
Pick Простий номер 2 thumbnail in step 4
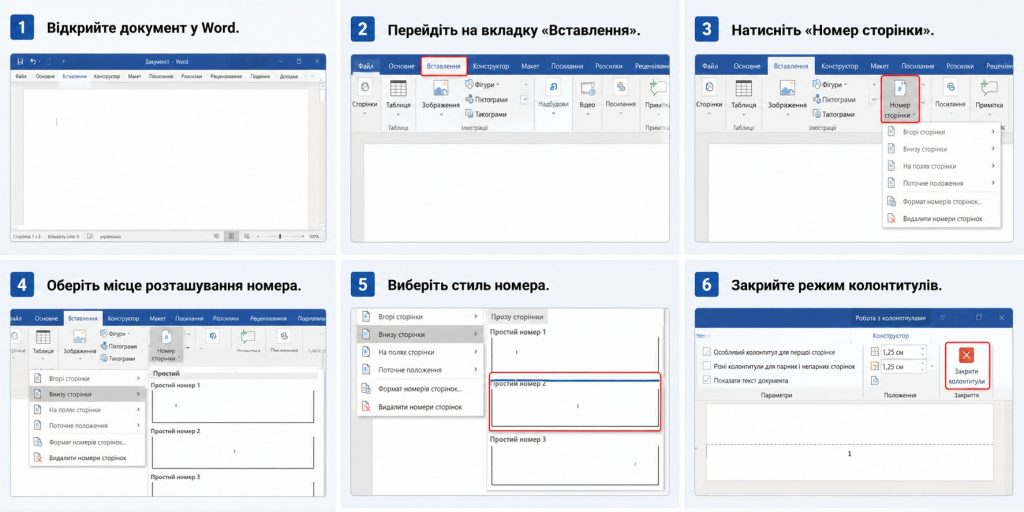233,452
